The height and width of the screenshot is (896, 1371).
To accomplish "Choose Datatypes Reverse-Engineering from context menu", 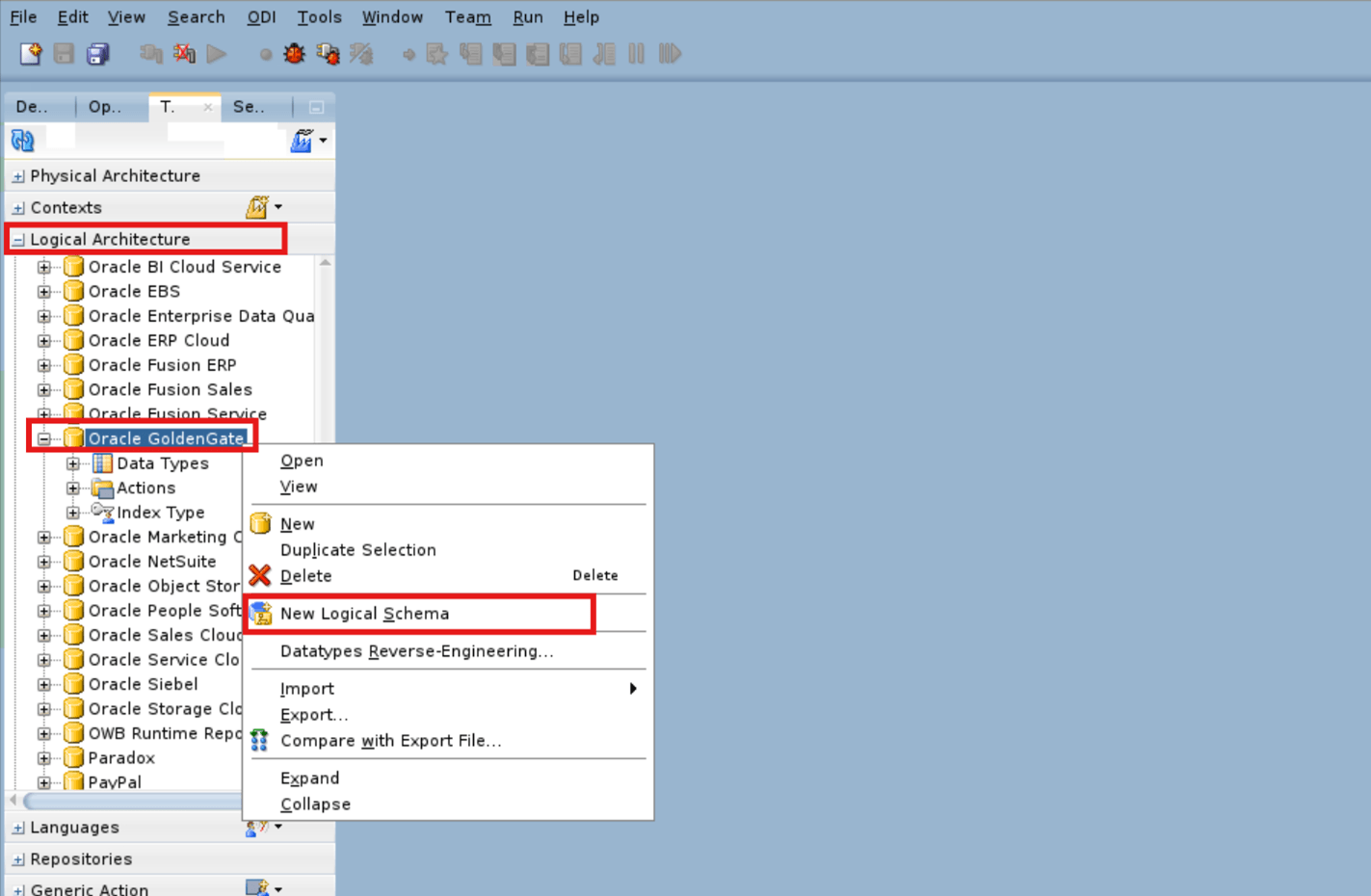I will (x=416, y=651).
